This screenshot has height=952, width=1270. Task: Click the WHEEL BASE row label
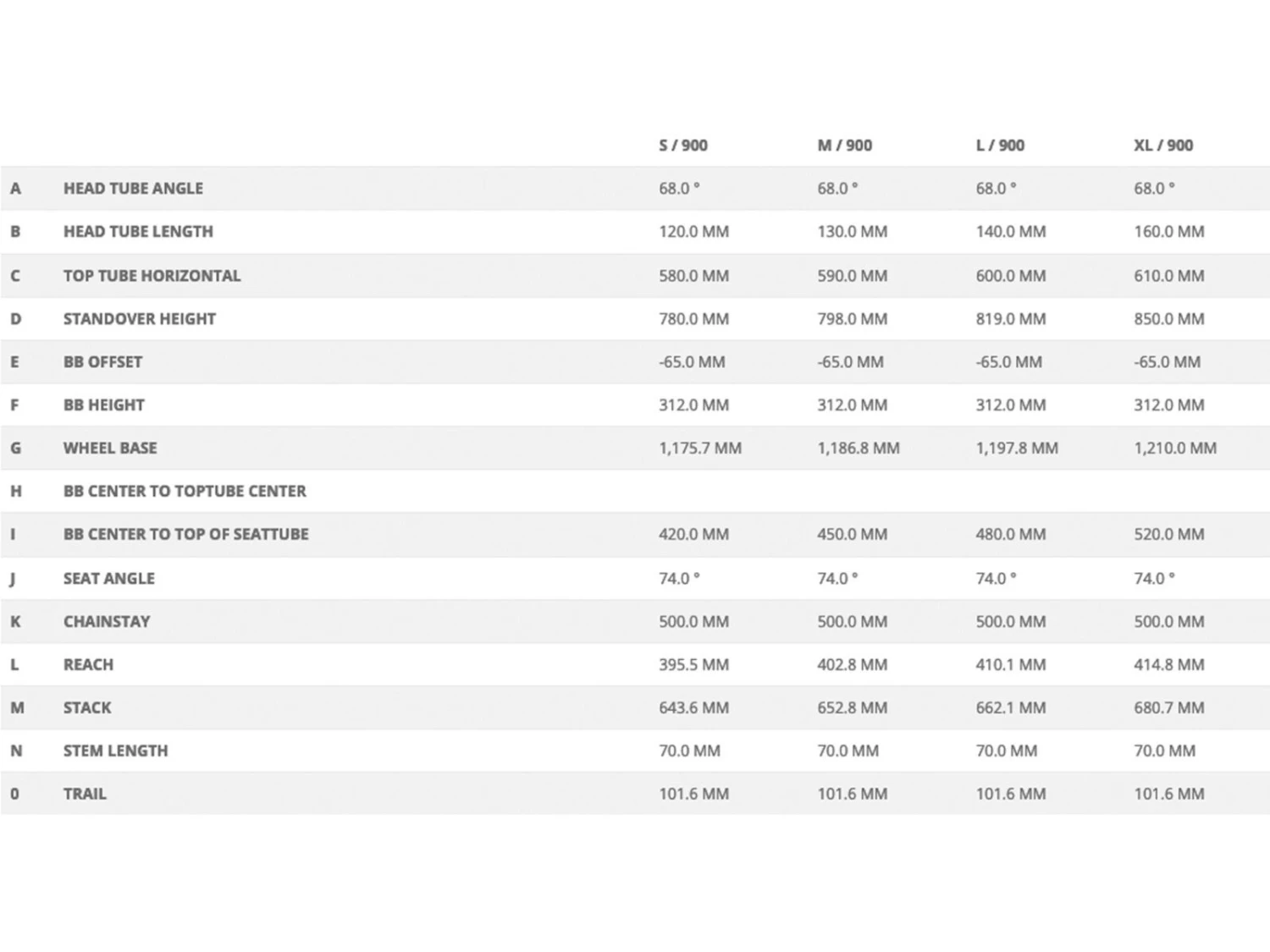(x=110, y=448)
